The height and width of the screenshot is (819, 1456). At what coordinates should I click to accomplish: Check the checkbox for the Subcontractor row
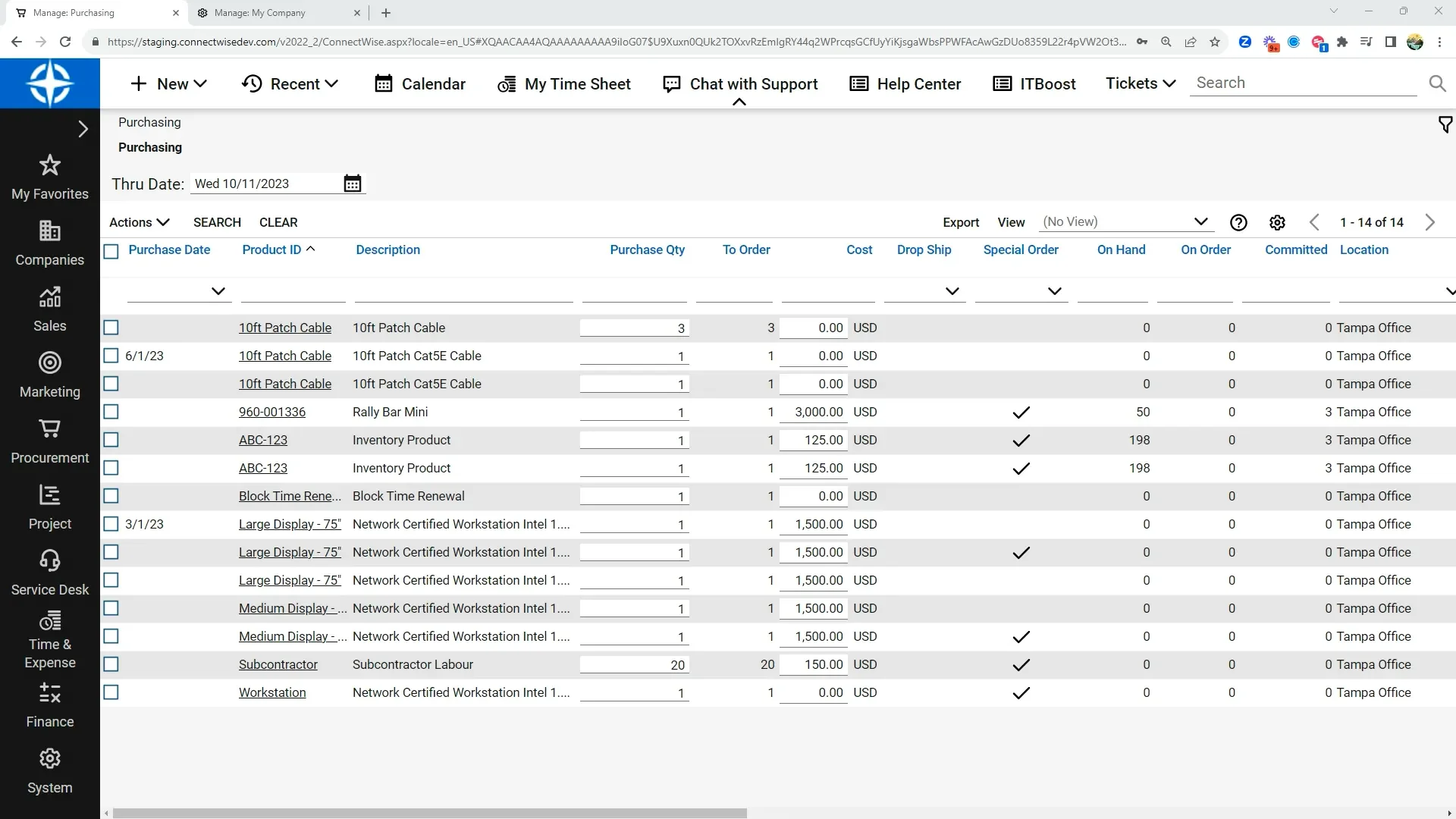[111, 664]
